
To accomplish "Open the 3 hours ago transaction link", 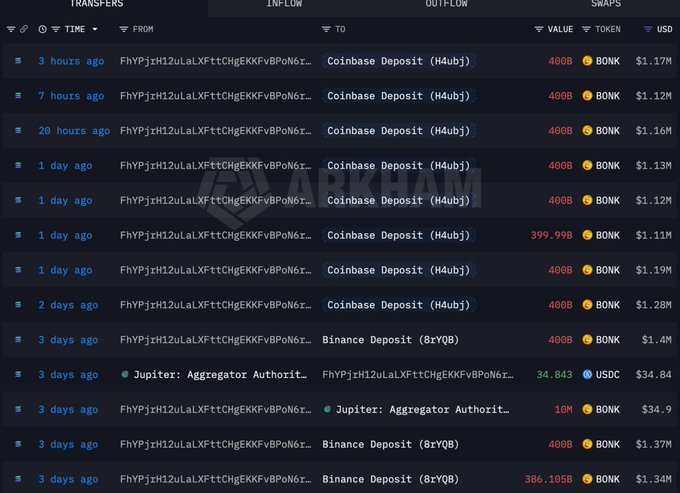I will pyautogui.click(x=71, y=61).
